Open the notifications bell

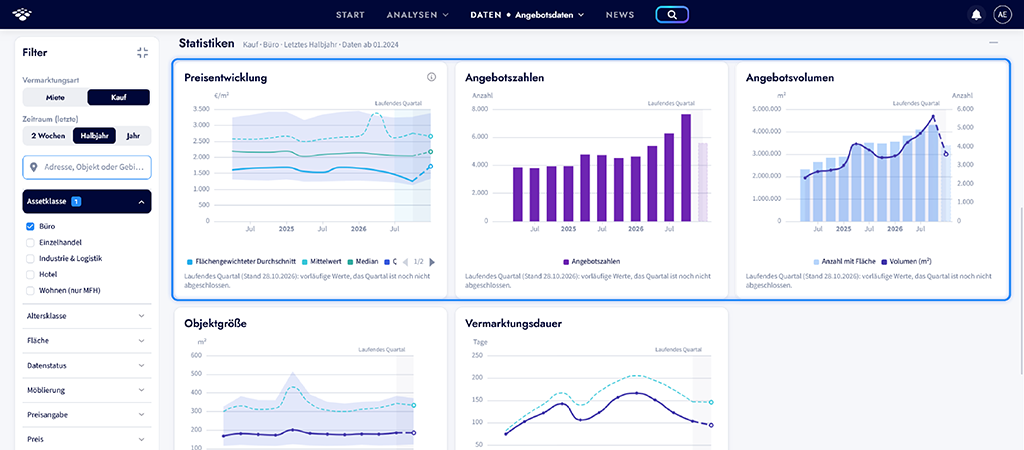pyautogui.click(x=976, y=14)
